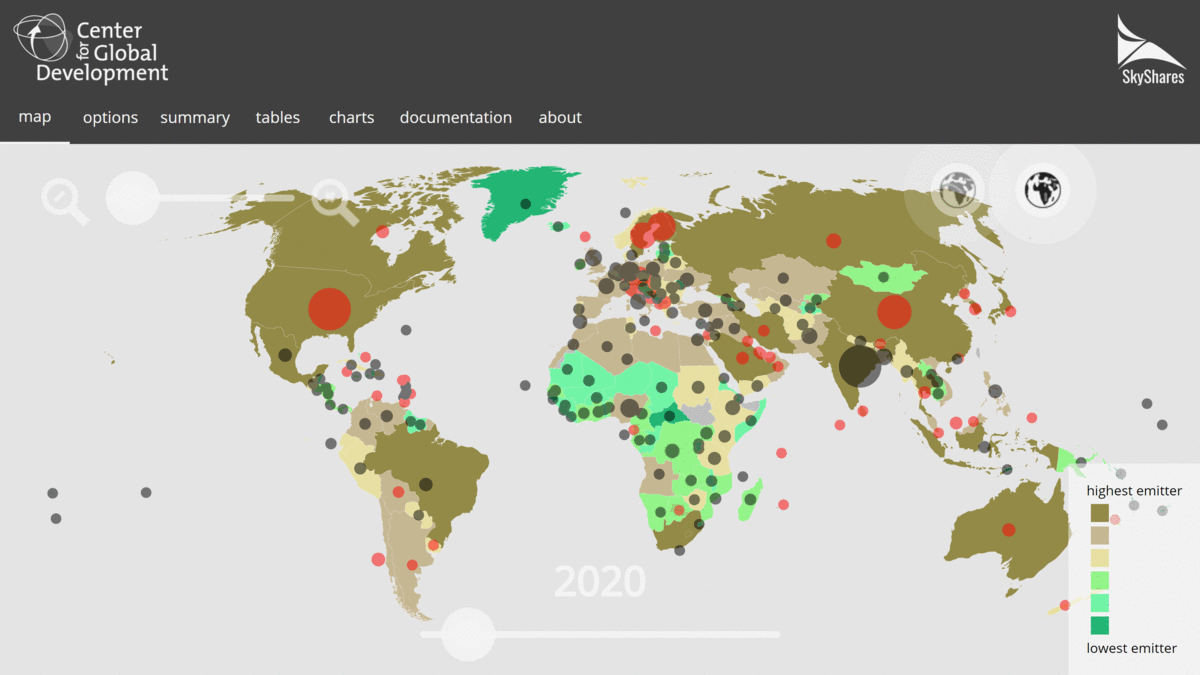This screenshot has height=675, width=1200.
Task: Open the options tab
Action: point(110,117)
